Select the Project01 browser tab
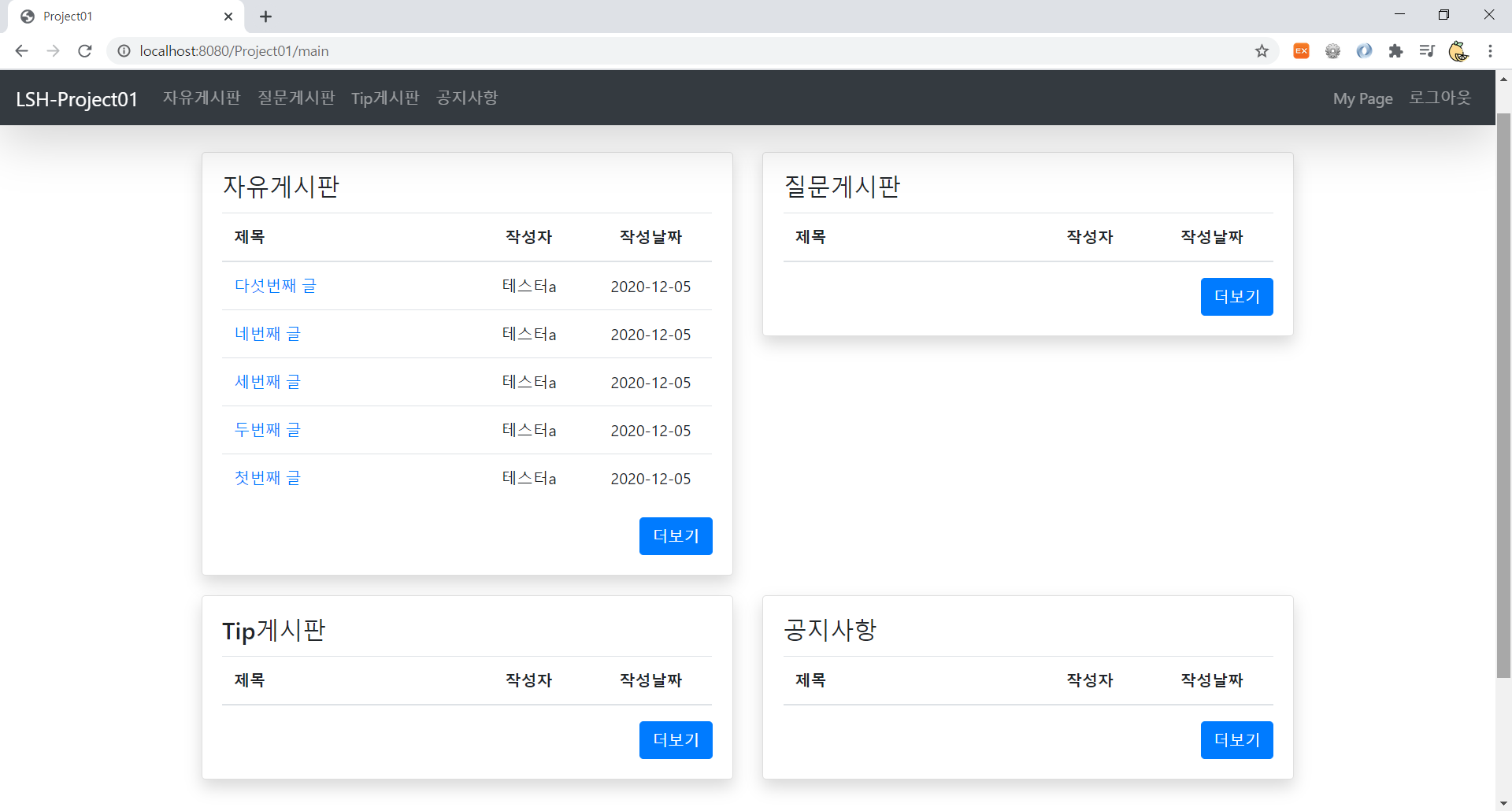 tap(126, 17)
